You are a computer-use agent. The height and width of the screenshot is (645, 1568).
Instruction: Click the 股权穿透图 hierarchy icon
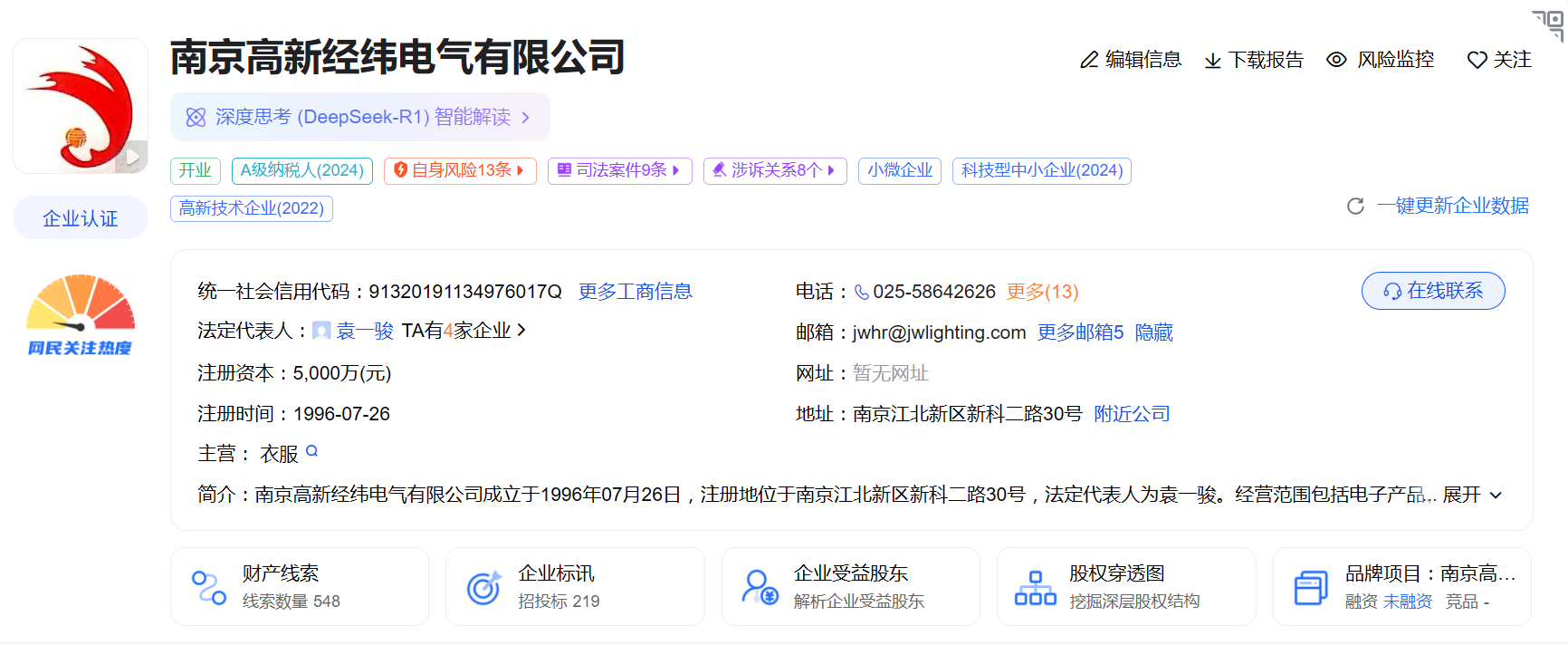point(1036,588)
